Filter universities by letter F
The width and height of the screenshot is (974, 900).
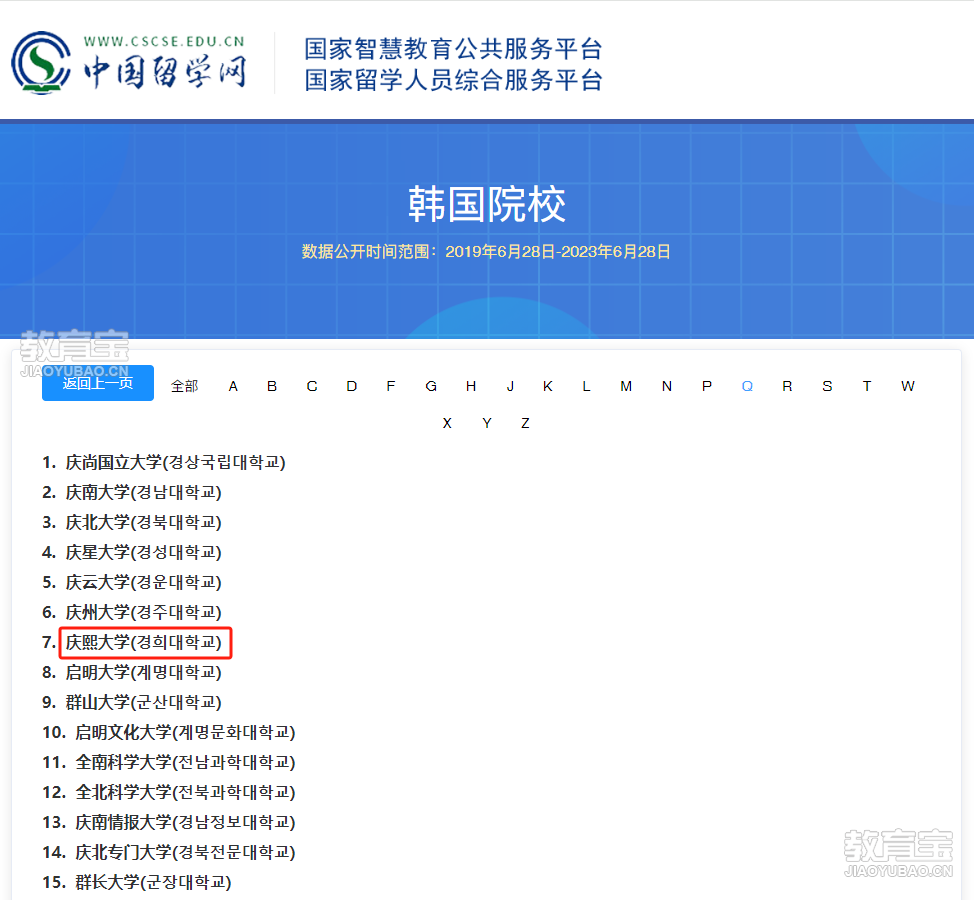tap(391, 386)
